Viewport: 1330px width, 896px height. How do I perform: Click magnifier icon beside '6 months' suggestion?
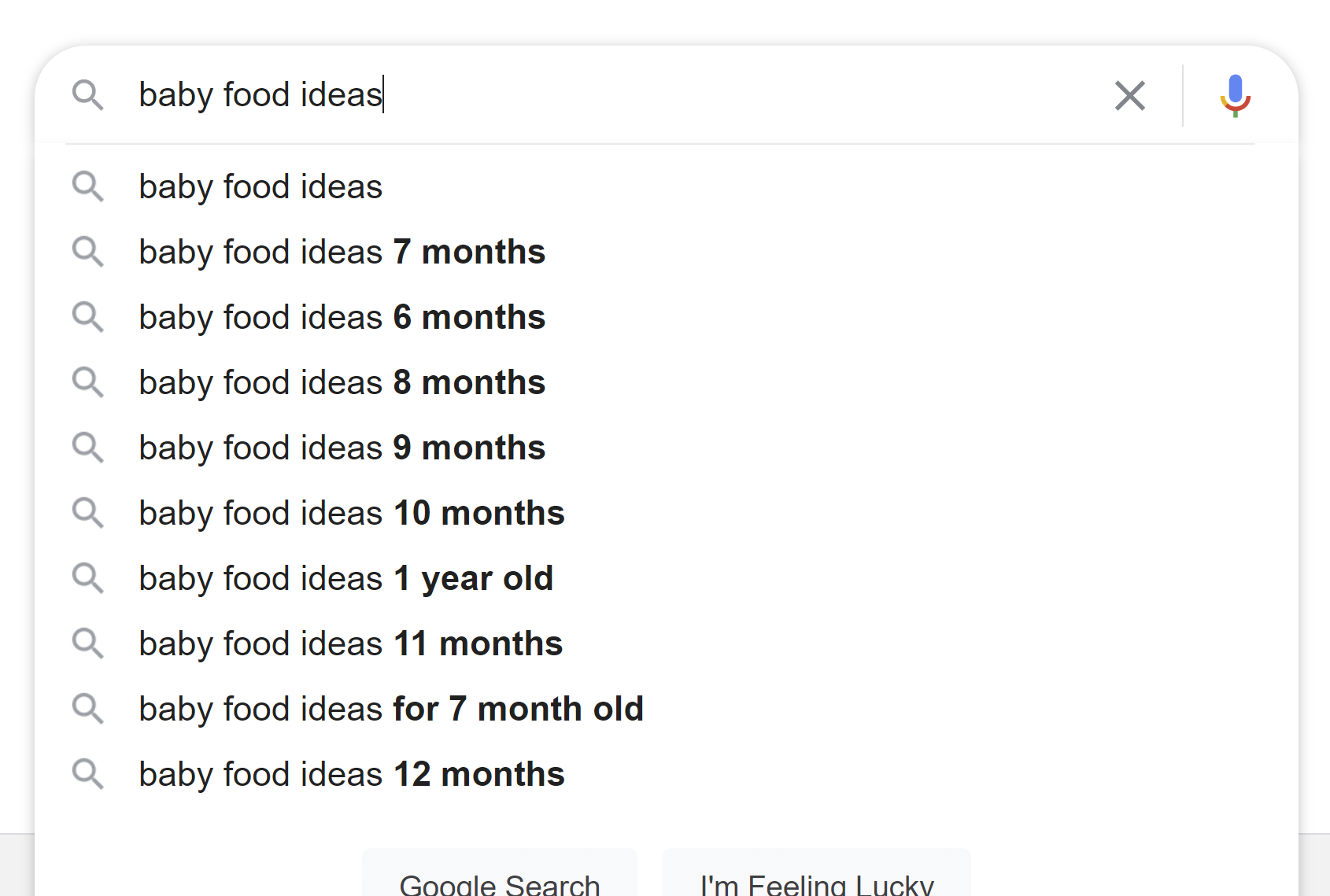87,318
